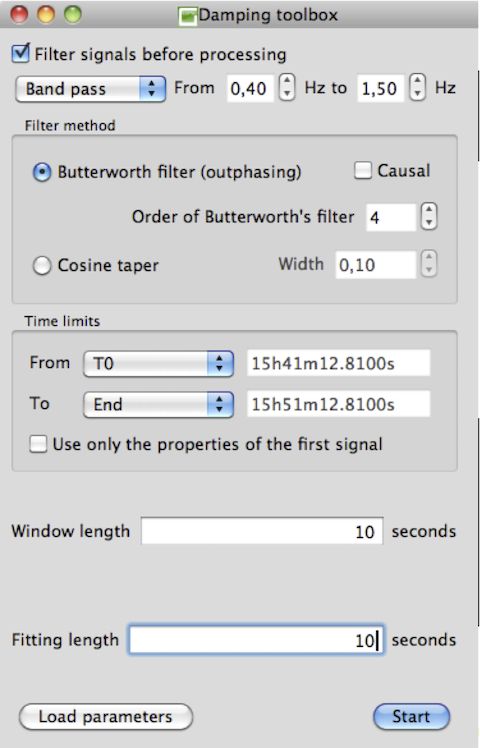Uncheck Filter signals before processing
The width and height of the screenshot is (480, 748).
(21, 53)
